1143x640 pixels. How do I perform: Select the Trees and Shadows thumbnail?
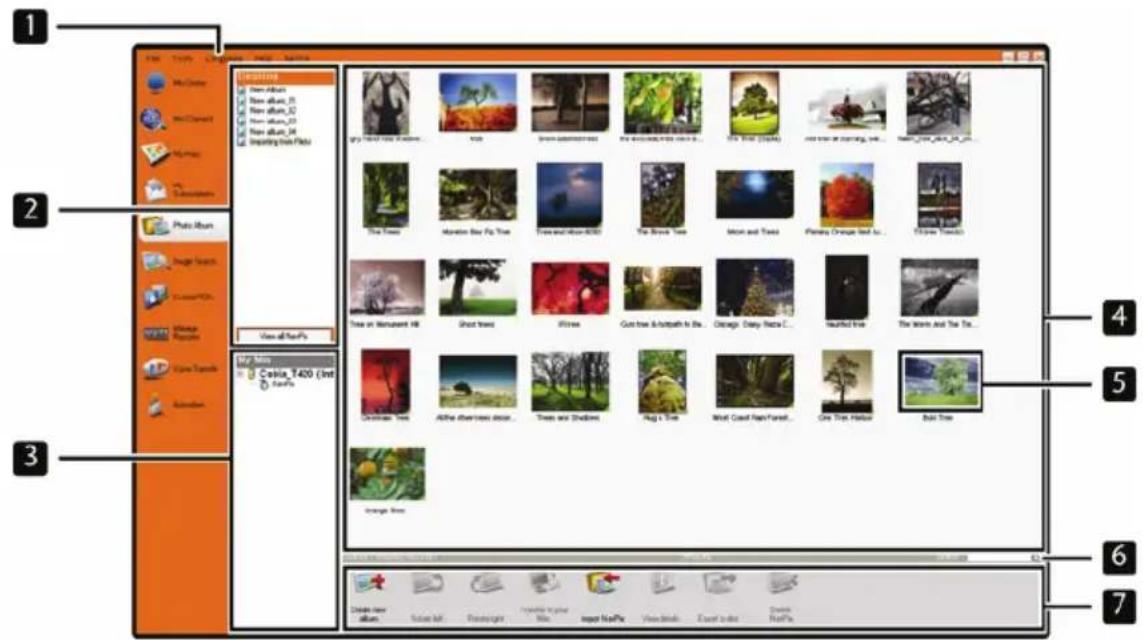click(x=569, y=381)
